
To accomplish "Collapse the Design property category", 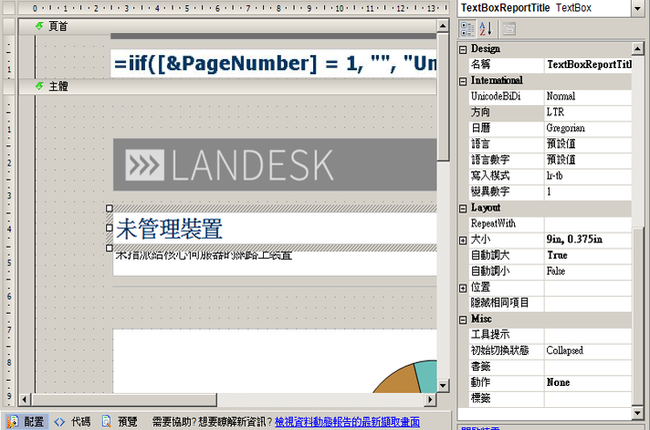I will (463, 50).
